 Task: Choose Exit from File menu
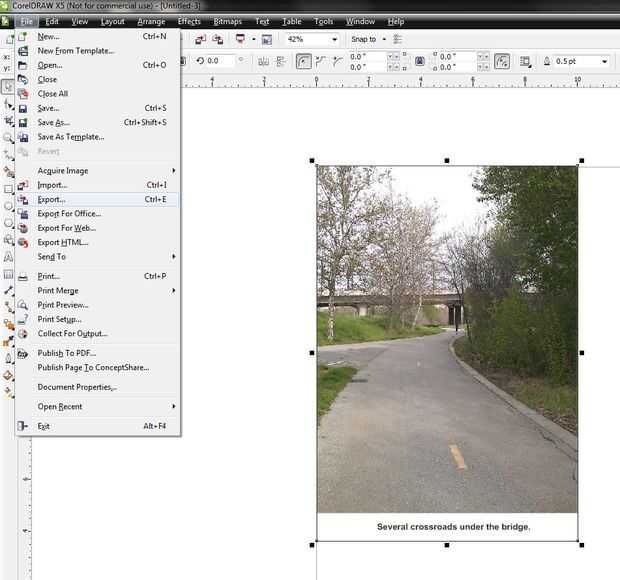[x=97, y=426]
